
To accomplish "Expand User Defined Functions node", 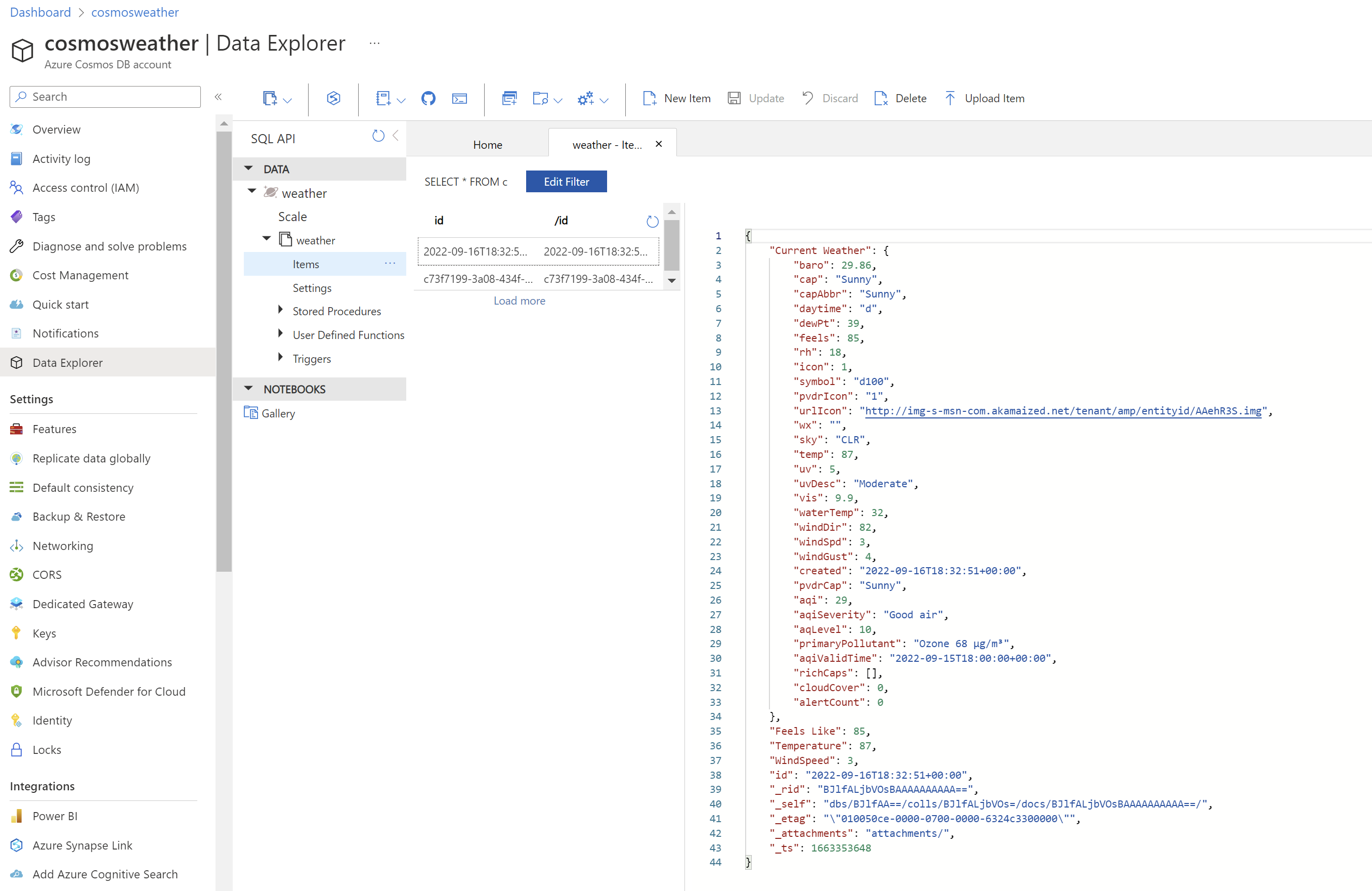I will pyautogui.click(x=280, y=333).
